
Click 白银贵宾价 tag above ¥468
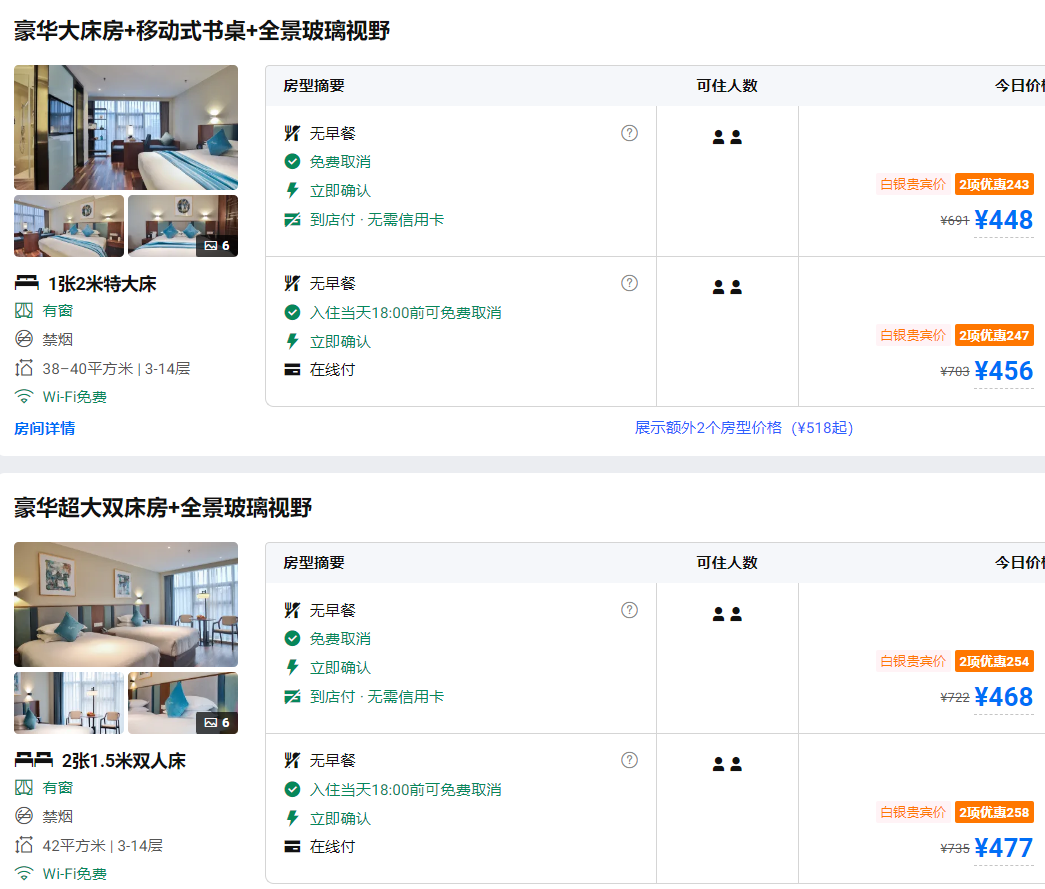pyautogui.click(x=913, y=662)
